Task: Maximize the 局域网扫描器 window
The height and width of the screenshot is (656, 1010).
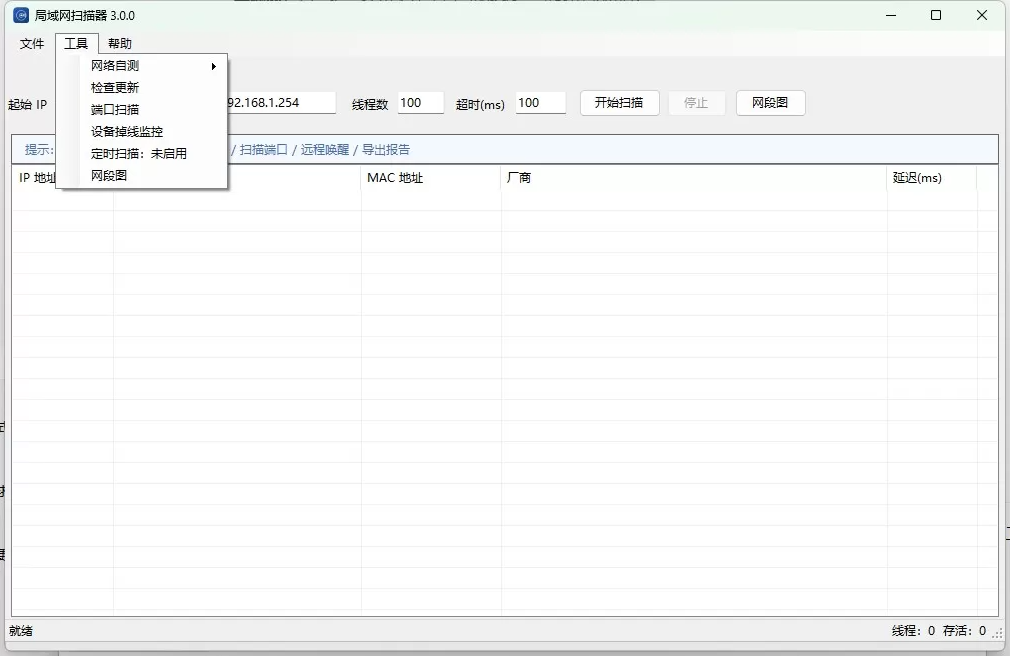Action: point(936,15)
